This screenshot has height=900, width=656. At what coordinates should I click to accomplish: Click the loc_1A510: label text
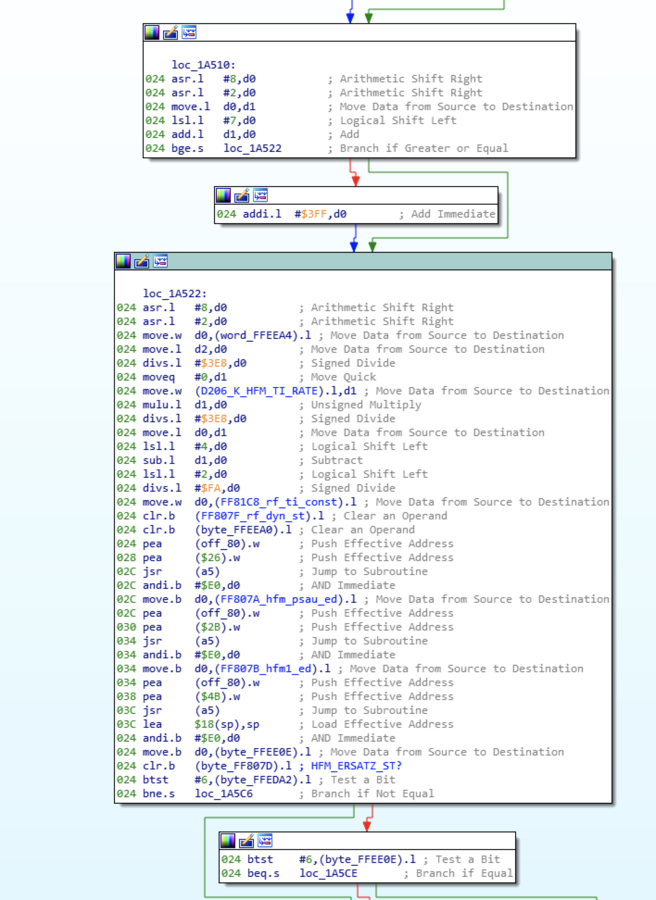(203, 65)
